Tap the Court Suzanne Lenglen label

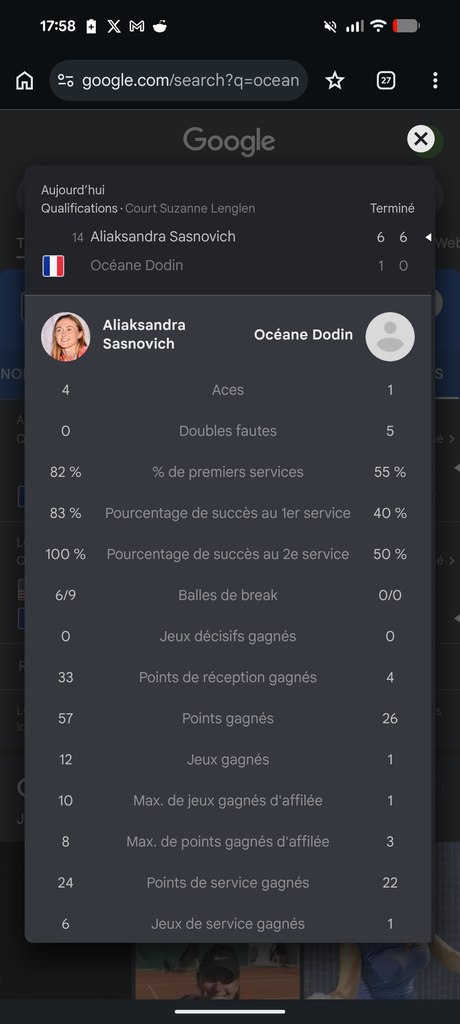(190, 208)
